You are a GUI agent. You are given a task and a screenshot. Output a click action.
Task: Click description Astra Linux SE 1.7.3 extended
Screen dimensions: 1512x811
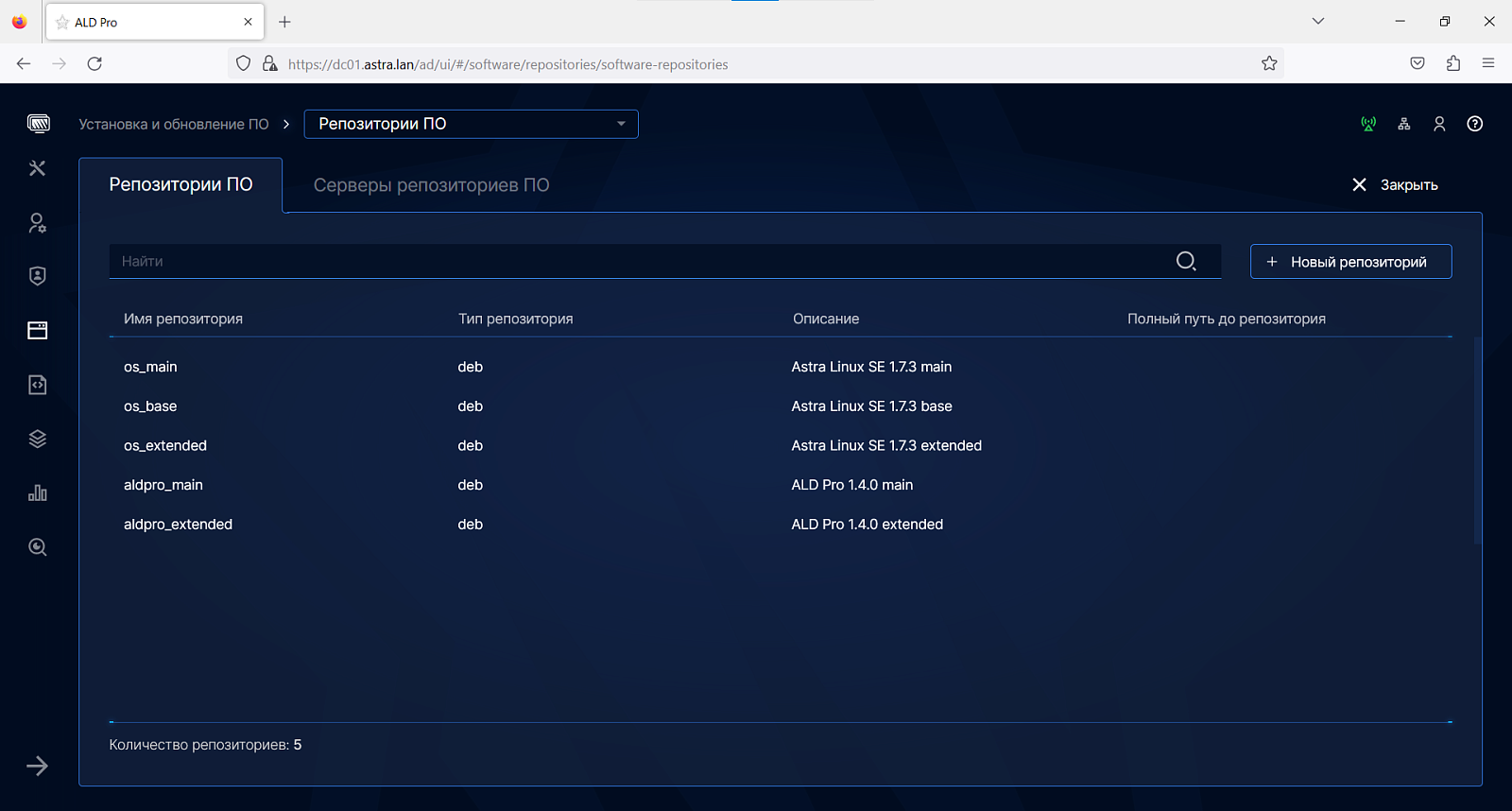click(886, 445)
